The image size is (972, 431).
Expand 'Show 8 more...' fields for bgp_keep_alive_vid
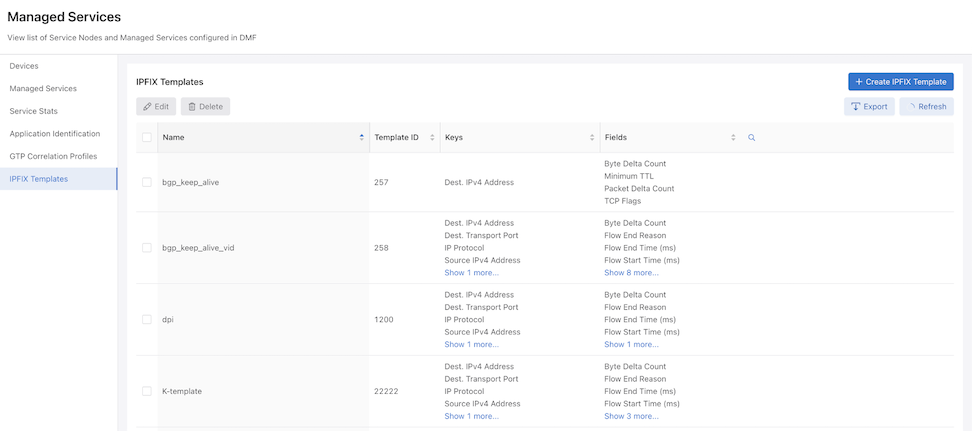[x=631, y=272]
